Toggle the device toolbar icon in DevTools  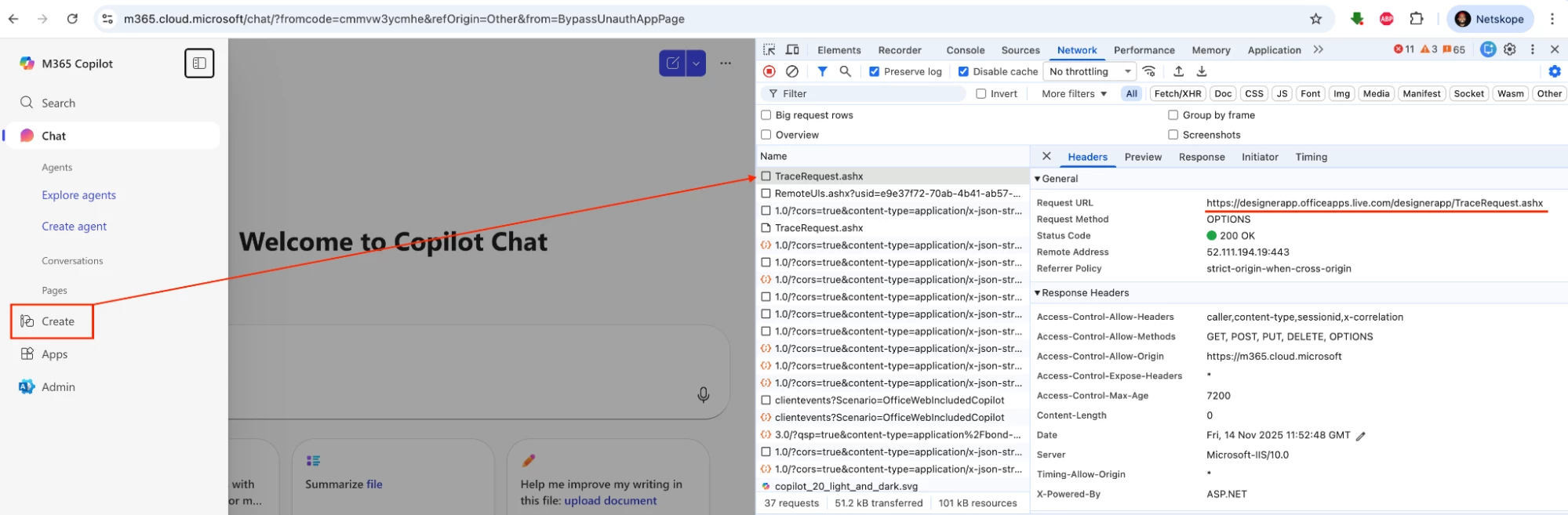[x=792, y=49]
